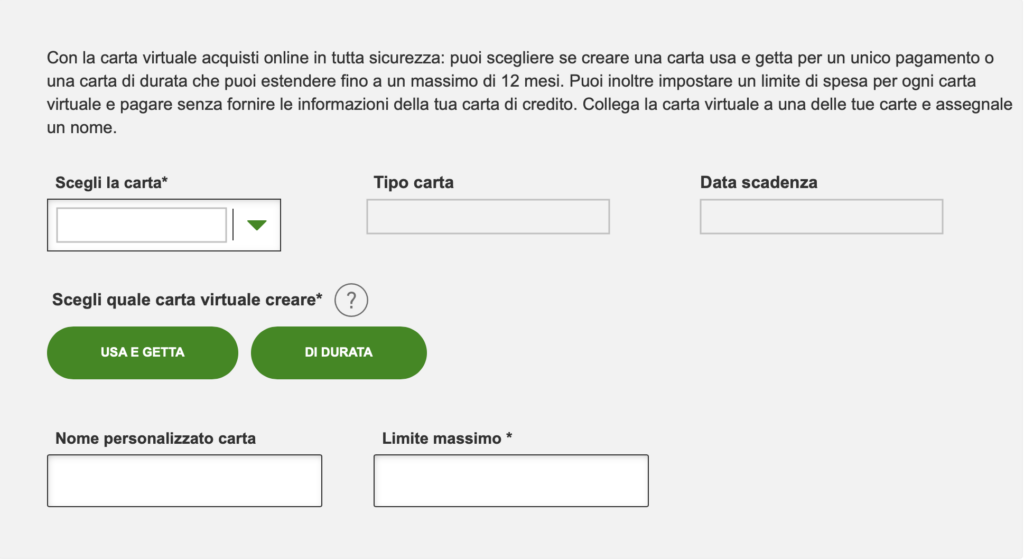Click the 'Limite massimo *' label

click(x=447, y=438)
